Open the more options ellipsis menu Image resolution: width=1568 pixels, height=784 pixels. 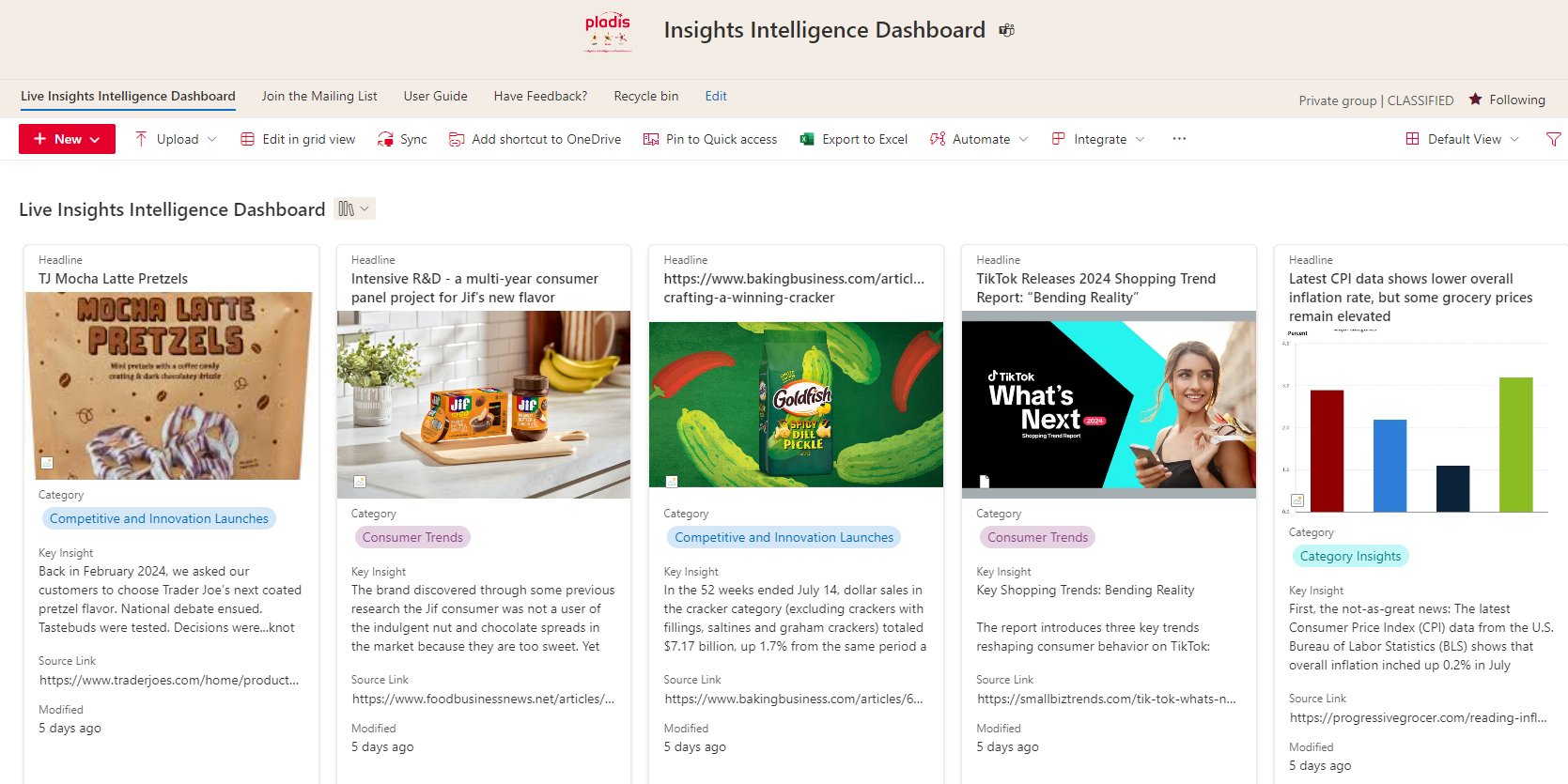(x=1179, y=139)
